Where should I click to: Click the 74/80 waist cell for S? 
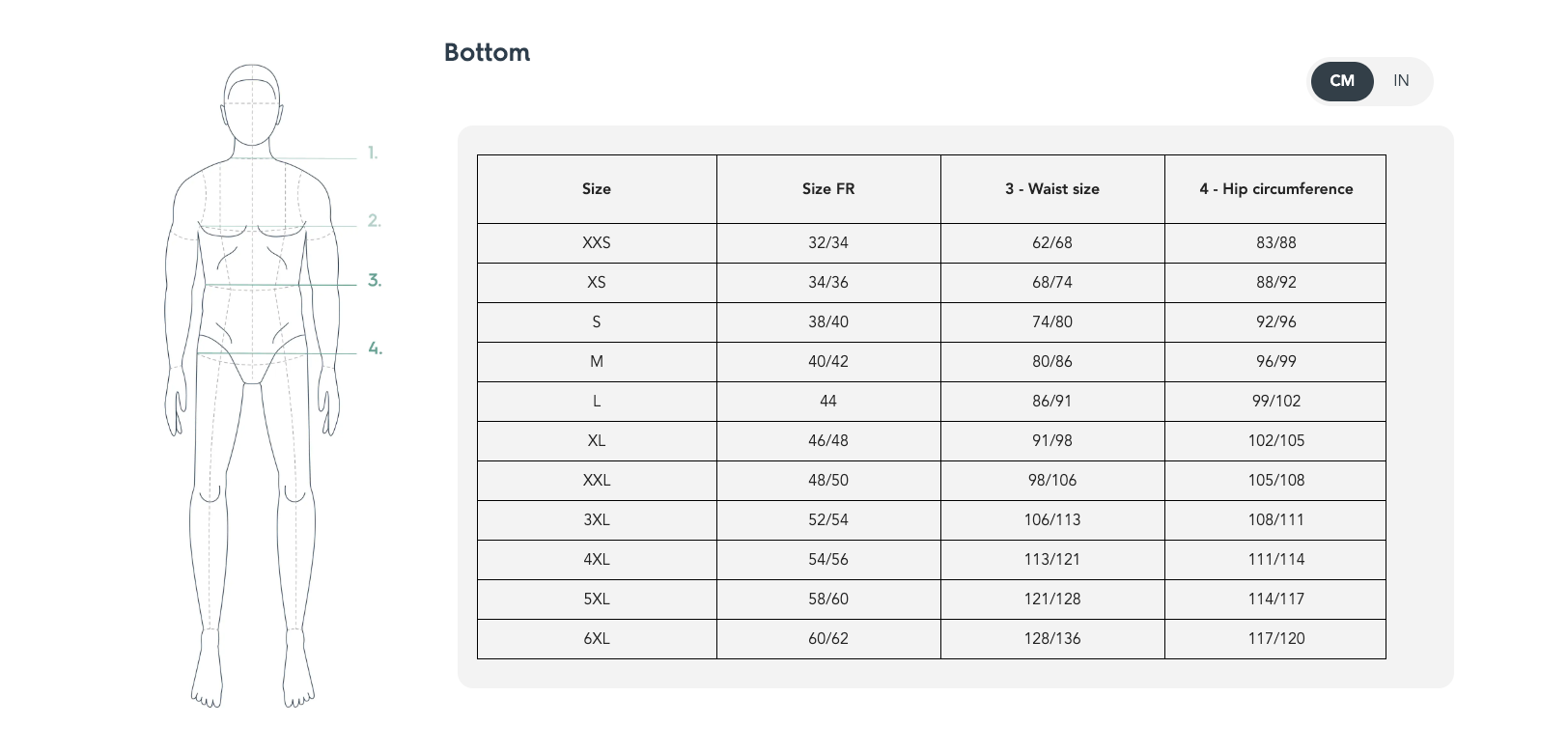tap(1052, 321)
